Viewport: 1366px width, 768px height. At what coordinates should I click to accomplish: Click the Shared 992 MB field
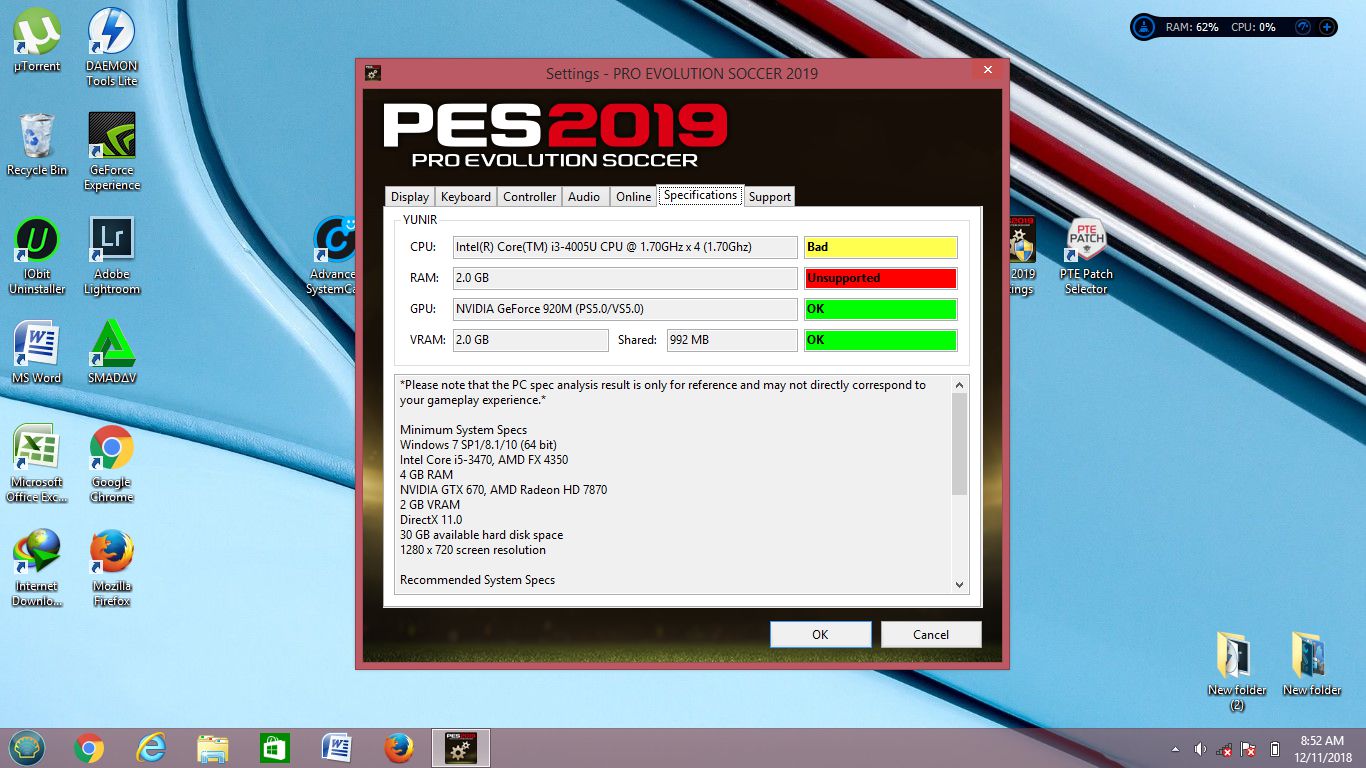coord(732,340)
